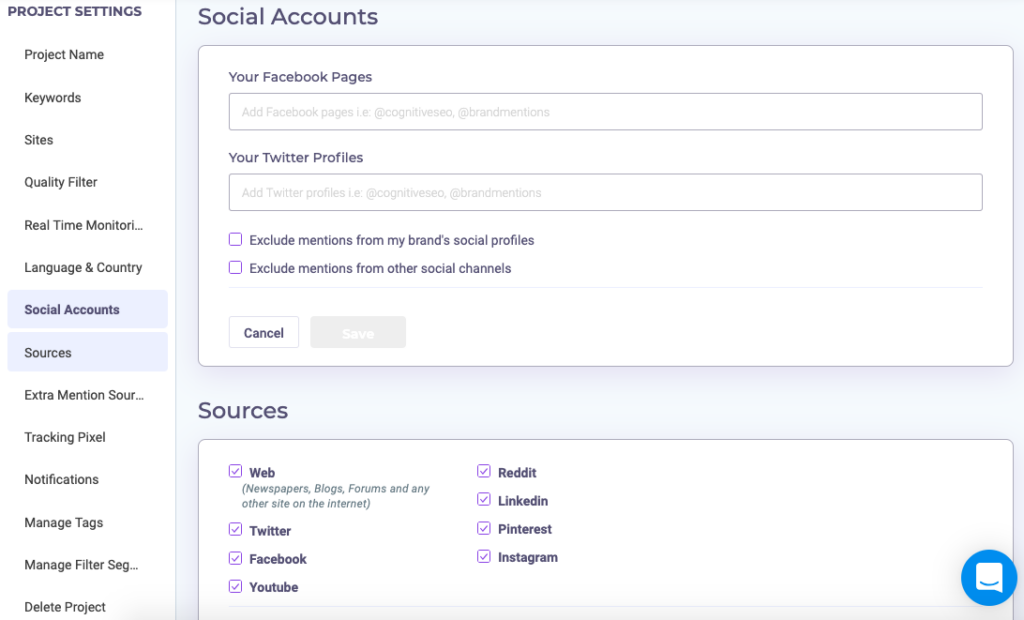Screen dimensions: 1024x620
Task: Toggle the Pinterest source off
Action: (x=484, y=527)
